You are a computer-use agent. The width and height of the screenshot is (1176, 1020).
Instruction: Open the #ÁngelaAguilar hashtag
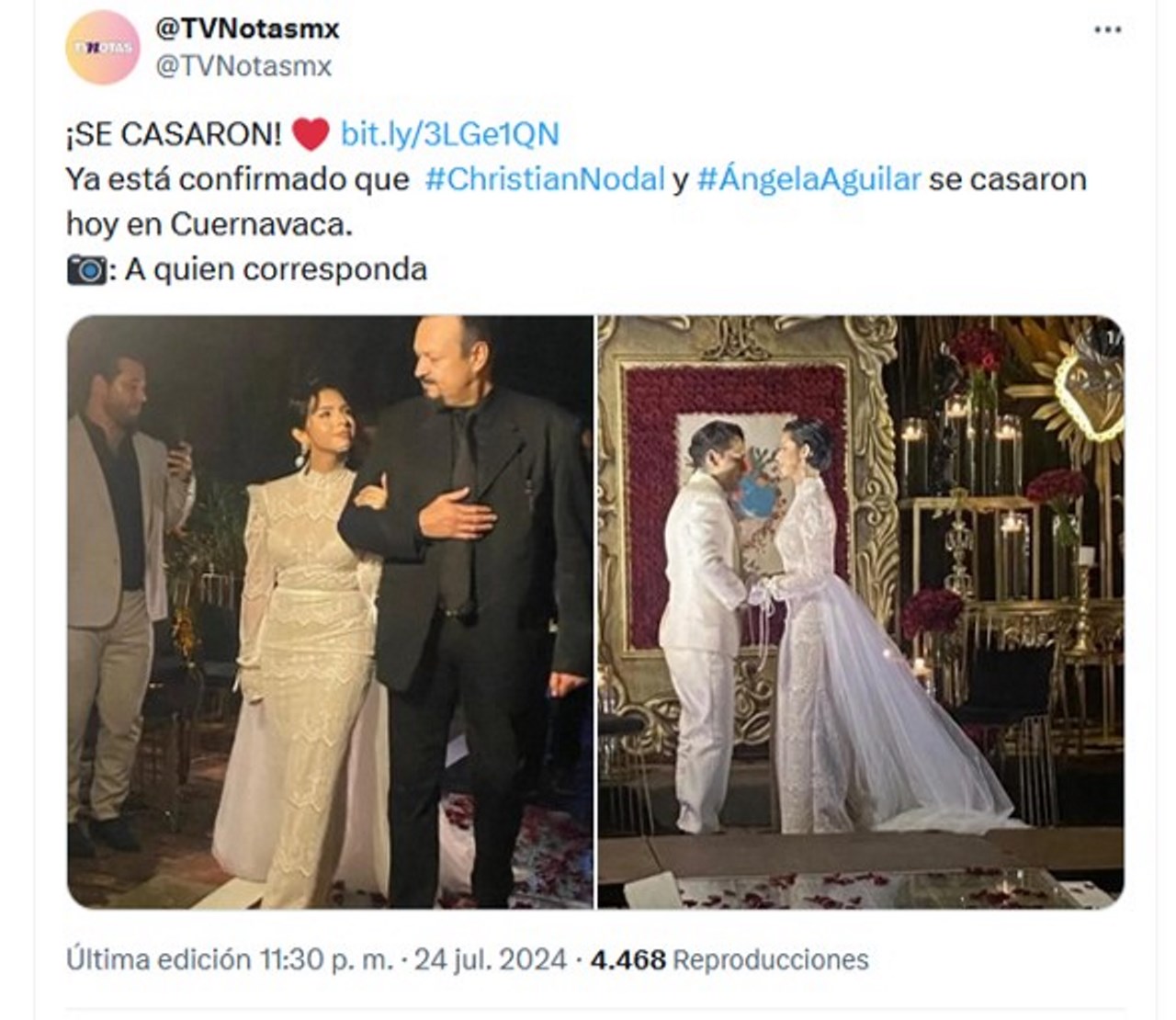808,179
